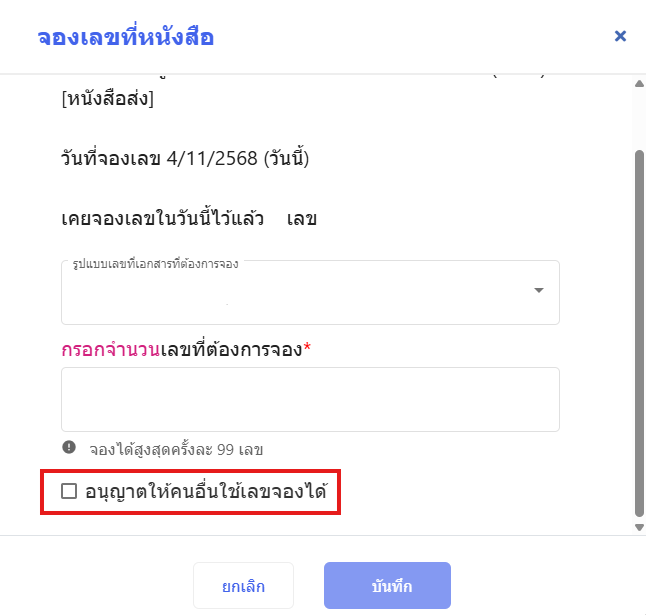Image resolution: width=646 pixels, height=615 pixels.
Task: Click the hint text จองได้สูงสุดครั้งละ 99 เลข
Action: (x=176, y=449)
